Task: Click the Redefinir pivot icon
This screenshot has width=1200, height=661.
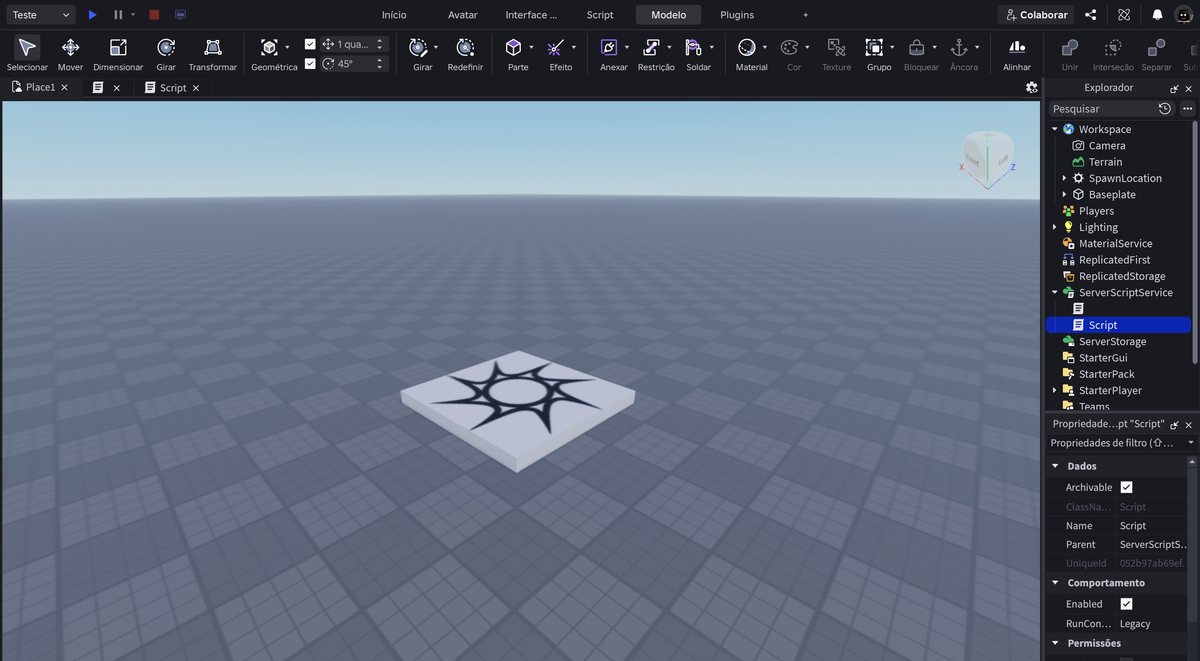Action: click(465, 47)
